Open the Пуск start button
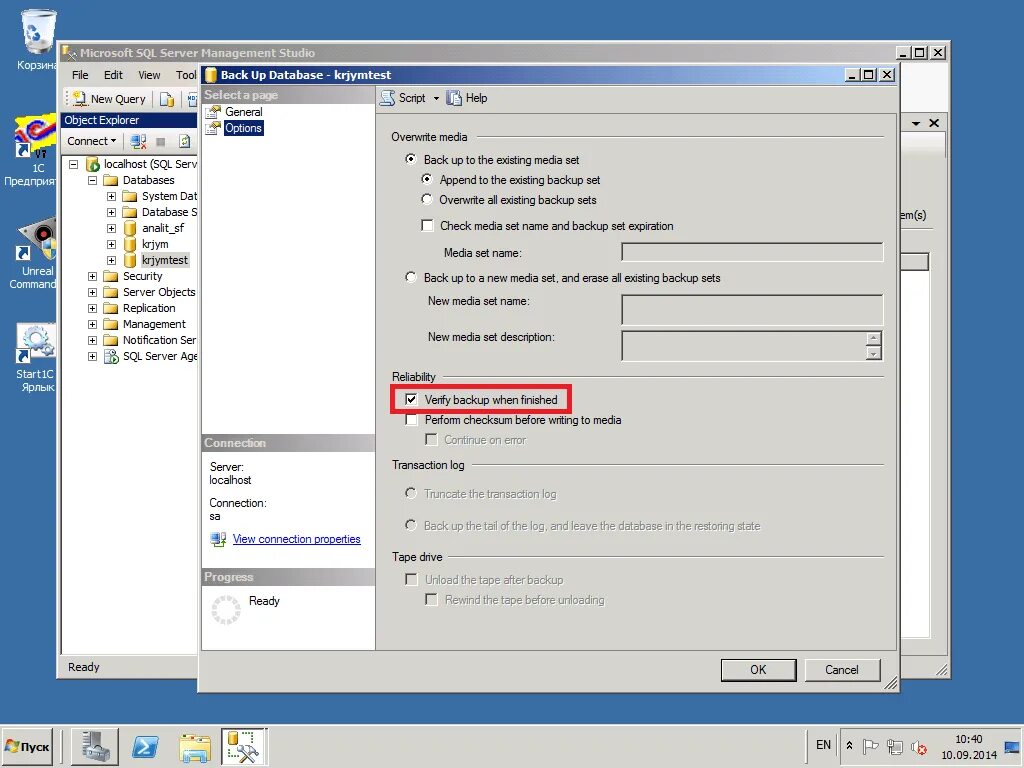This screenshot has width=1024, height=768. click(27, 746)
